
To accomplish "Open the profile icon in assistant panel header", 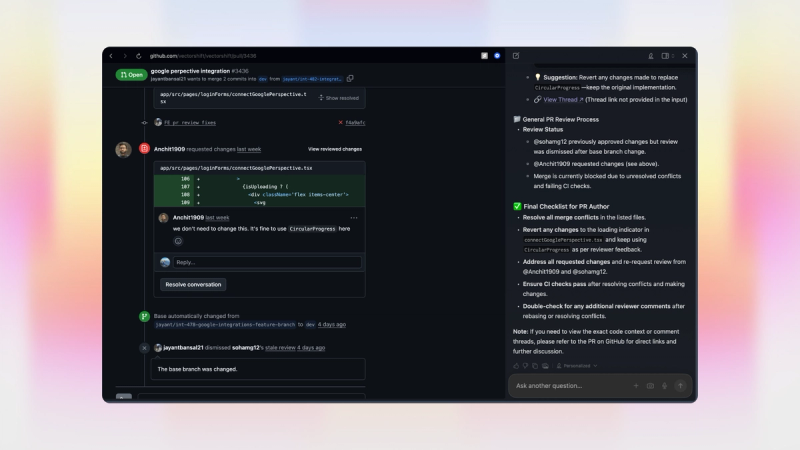I will tap(651, 56).
